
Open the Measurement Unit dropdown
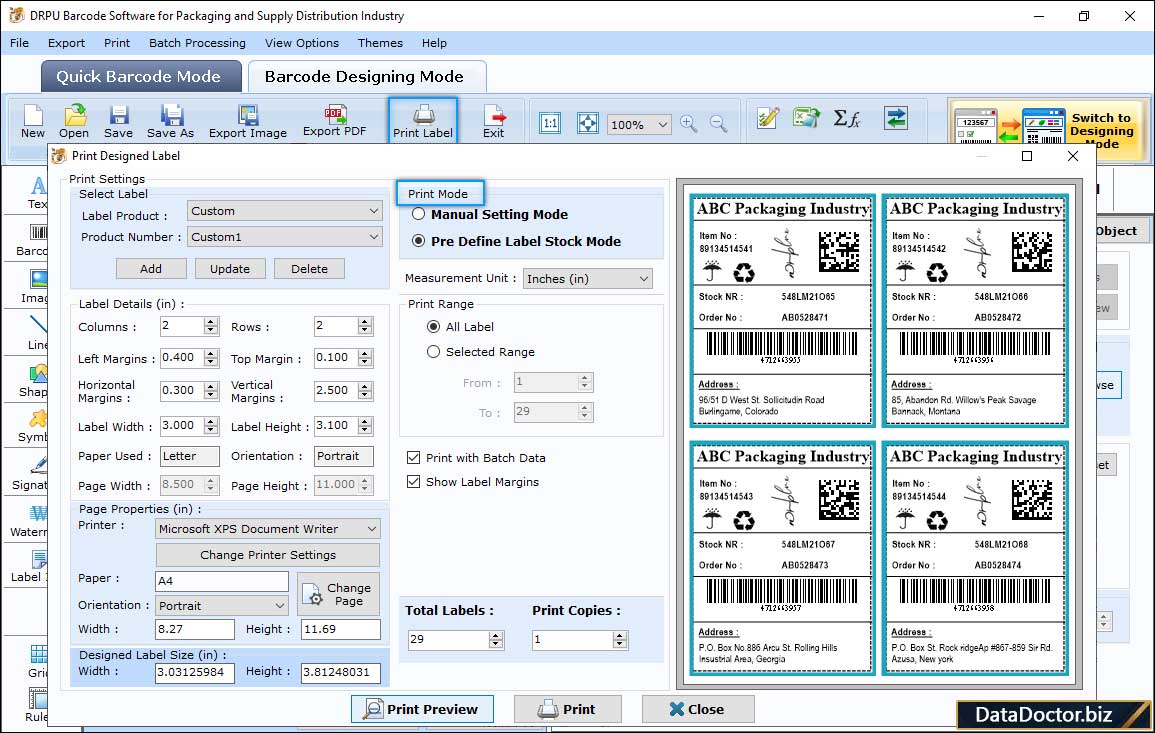point(587,278)
